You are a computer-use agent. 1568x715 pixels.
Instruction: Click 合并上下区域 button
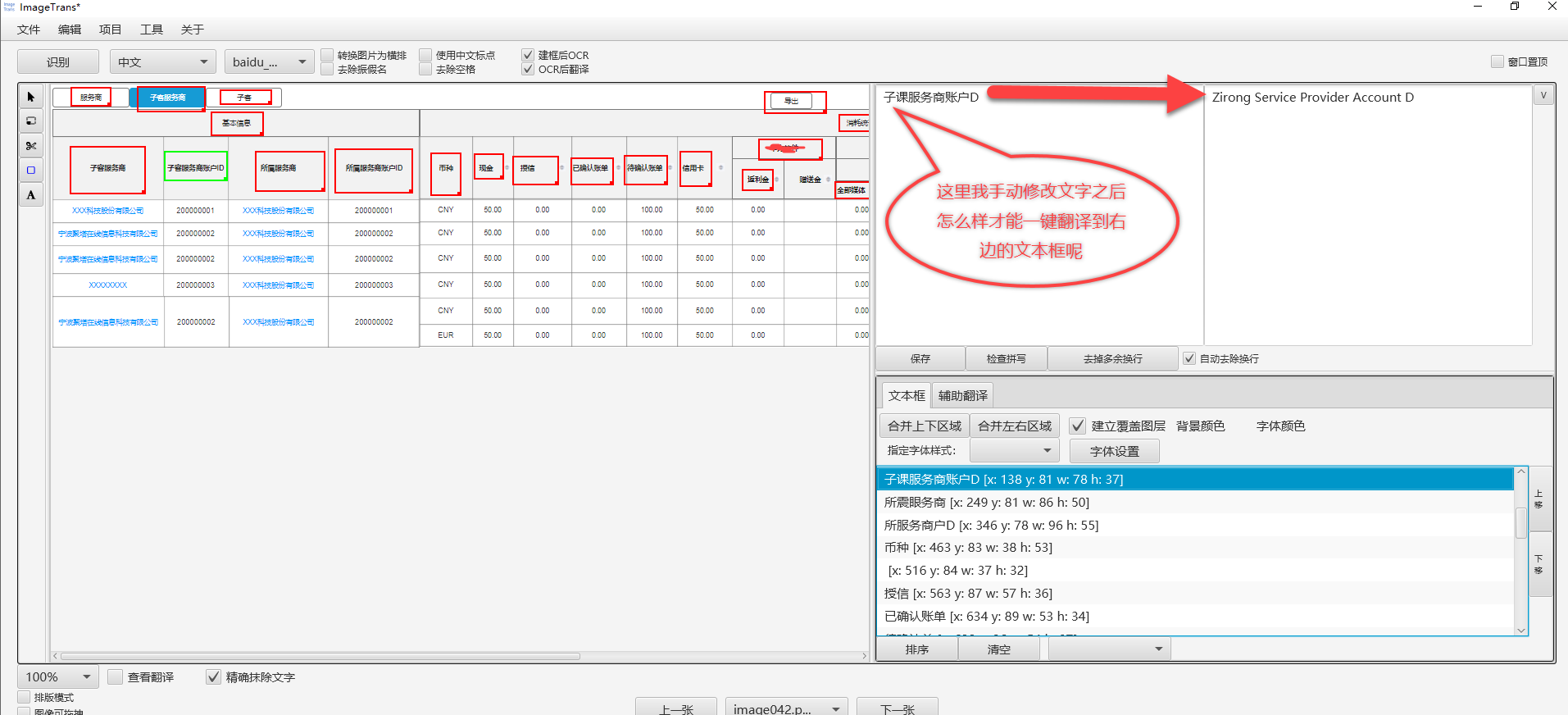click(x=925, y=426)
